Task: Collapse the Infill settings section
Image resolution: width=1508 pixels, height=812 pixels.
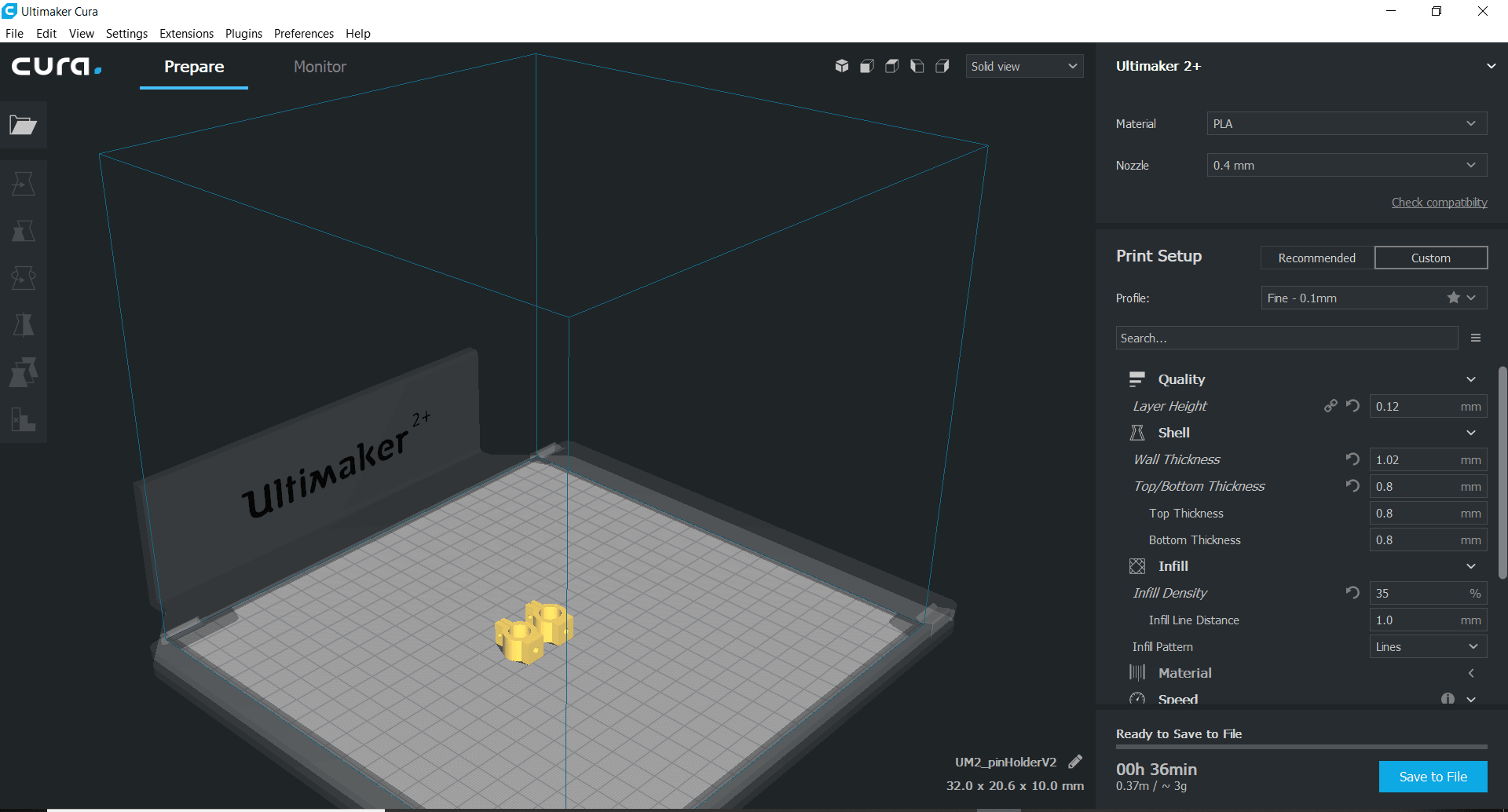Action: click(1471, 566)
